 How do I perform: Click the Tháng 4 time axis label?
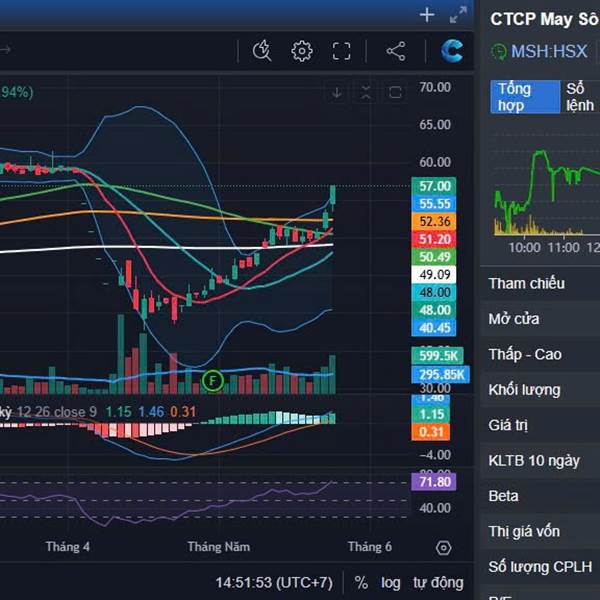coord(67,546)
